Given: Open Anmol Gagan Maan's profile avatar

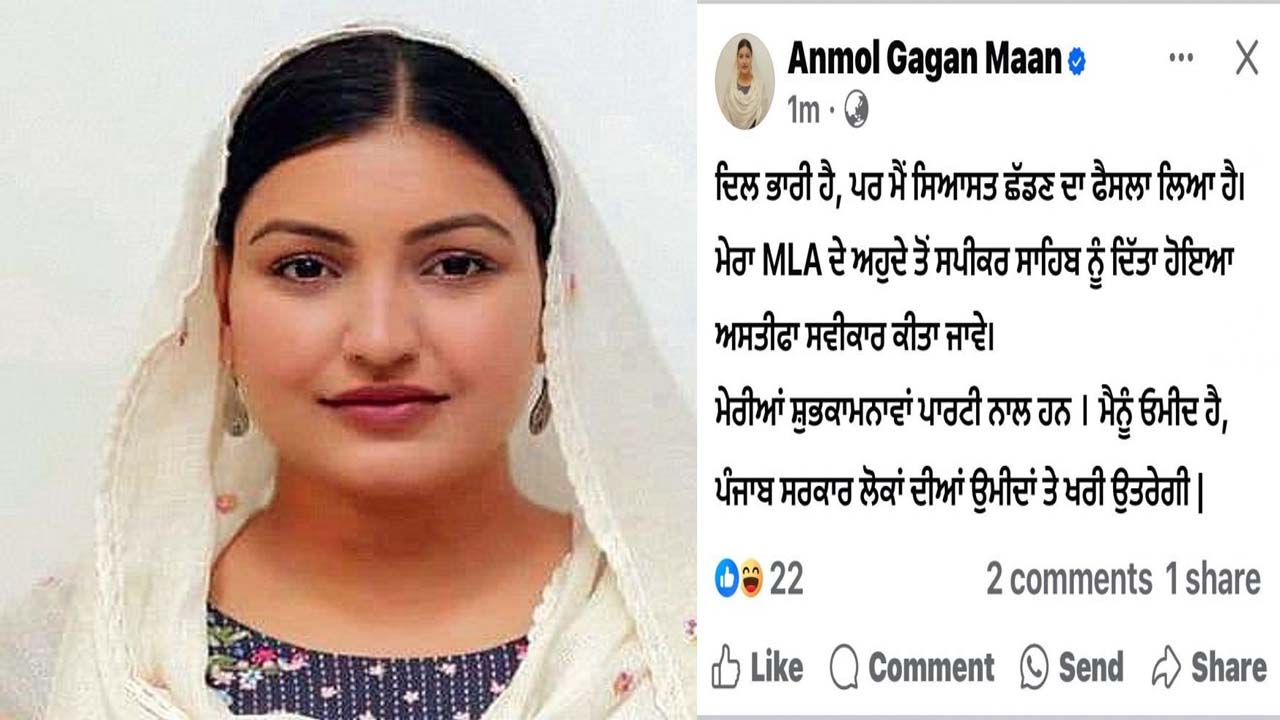Looking at the screenshot, I should [744, 80].
